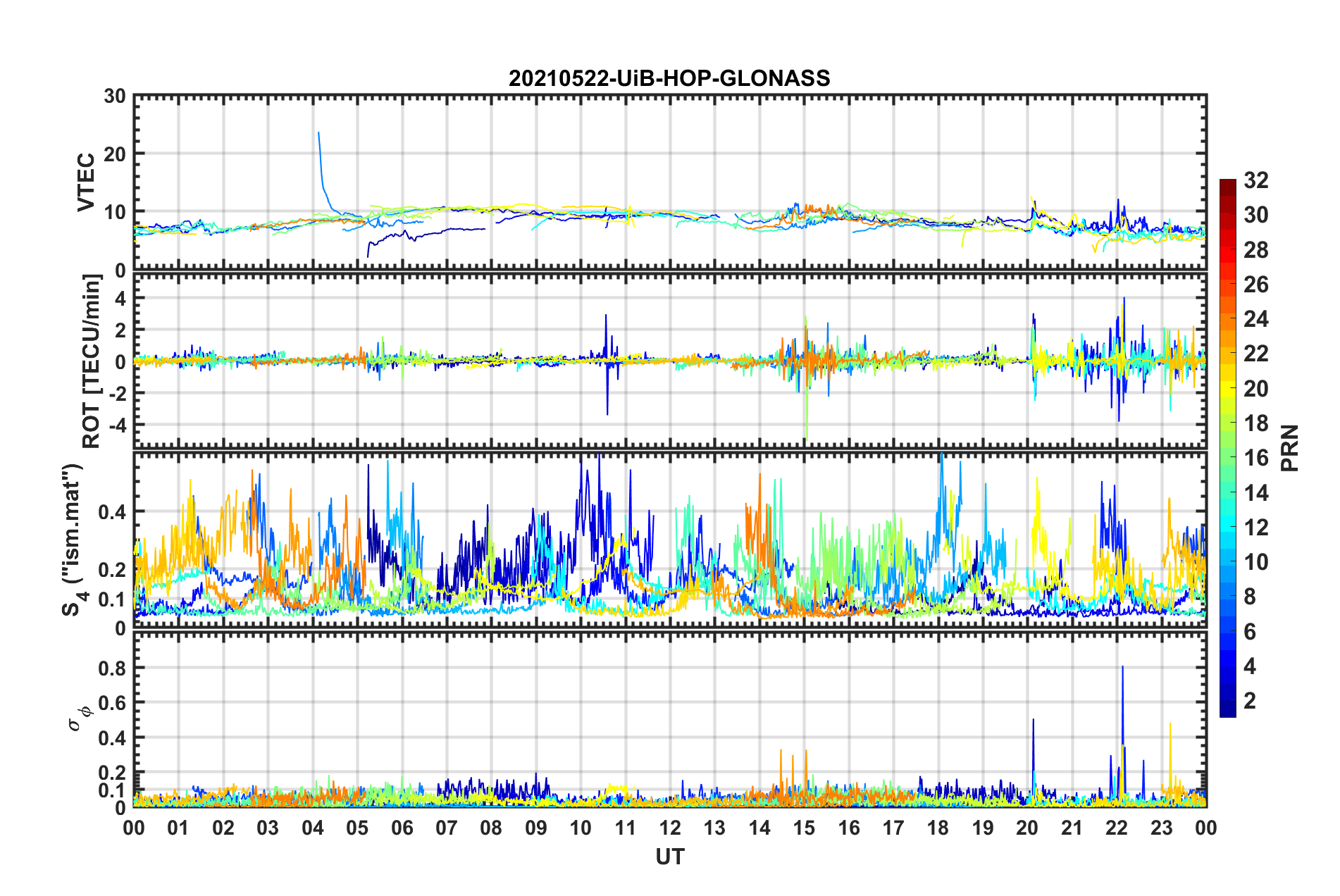The height and width of the screenshot is (896, 1340).
Task: Click the -4 tick on ROT axis
Action: click(x=116, y=425)
